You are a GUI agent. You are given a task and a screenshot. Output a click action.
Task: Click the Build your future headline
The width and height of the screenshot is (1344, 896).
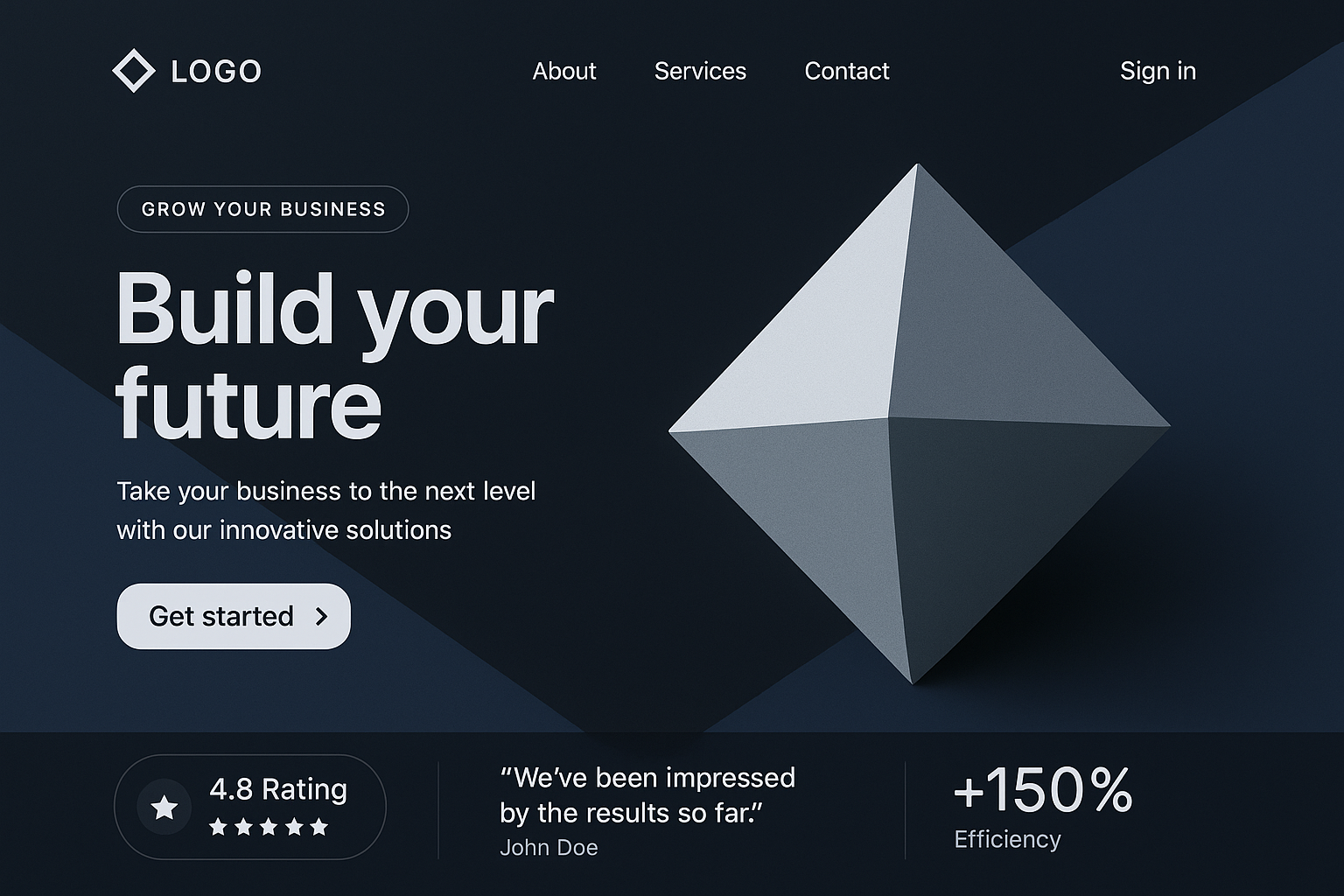334,355
